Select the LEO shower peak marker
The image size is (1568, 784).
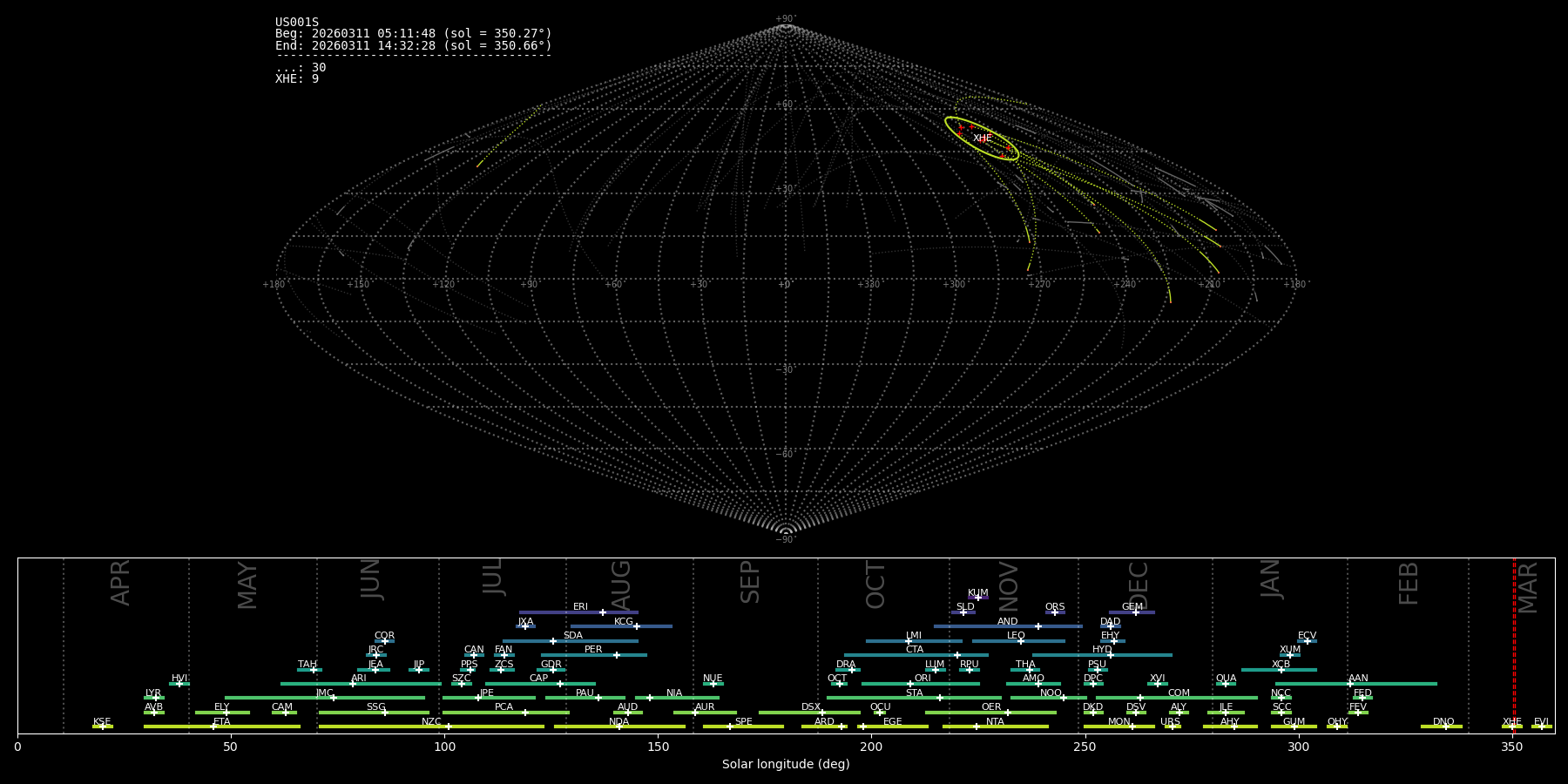(x=1020, y=641)
